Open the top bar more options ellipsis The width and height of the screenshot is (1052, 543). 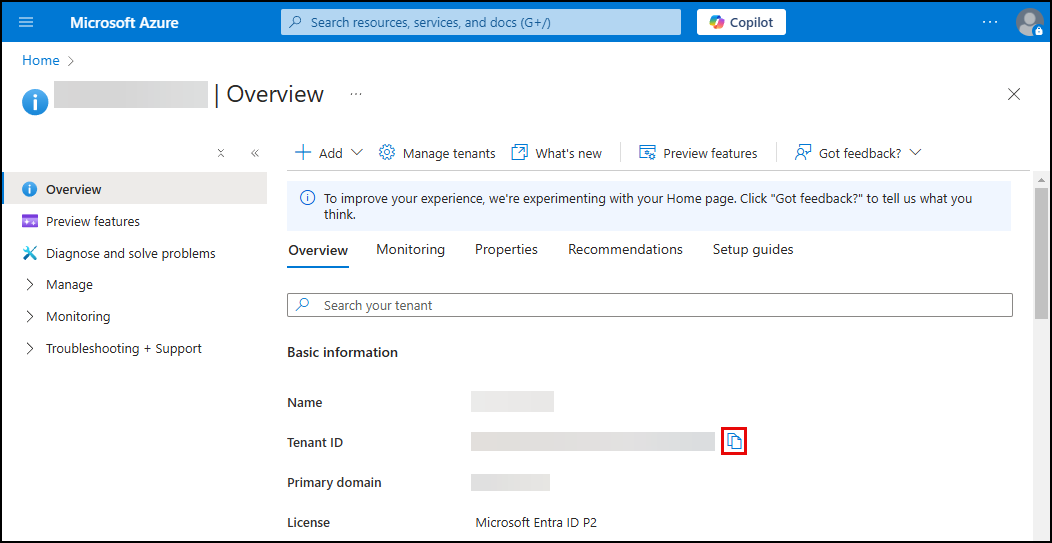990,22
